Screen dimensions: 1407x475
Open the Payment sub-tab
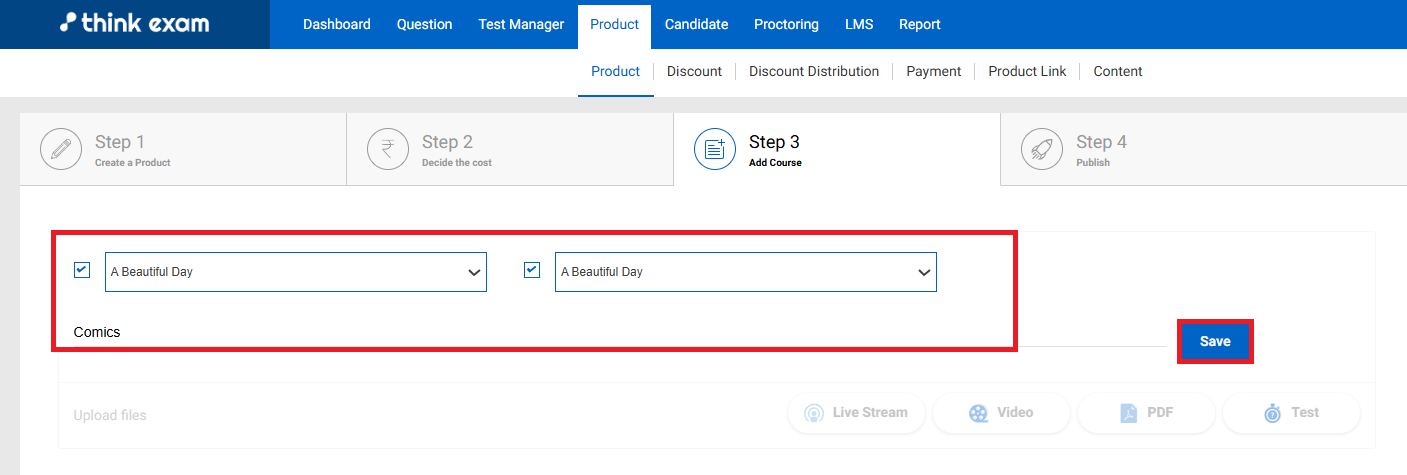(933, 71)
